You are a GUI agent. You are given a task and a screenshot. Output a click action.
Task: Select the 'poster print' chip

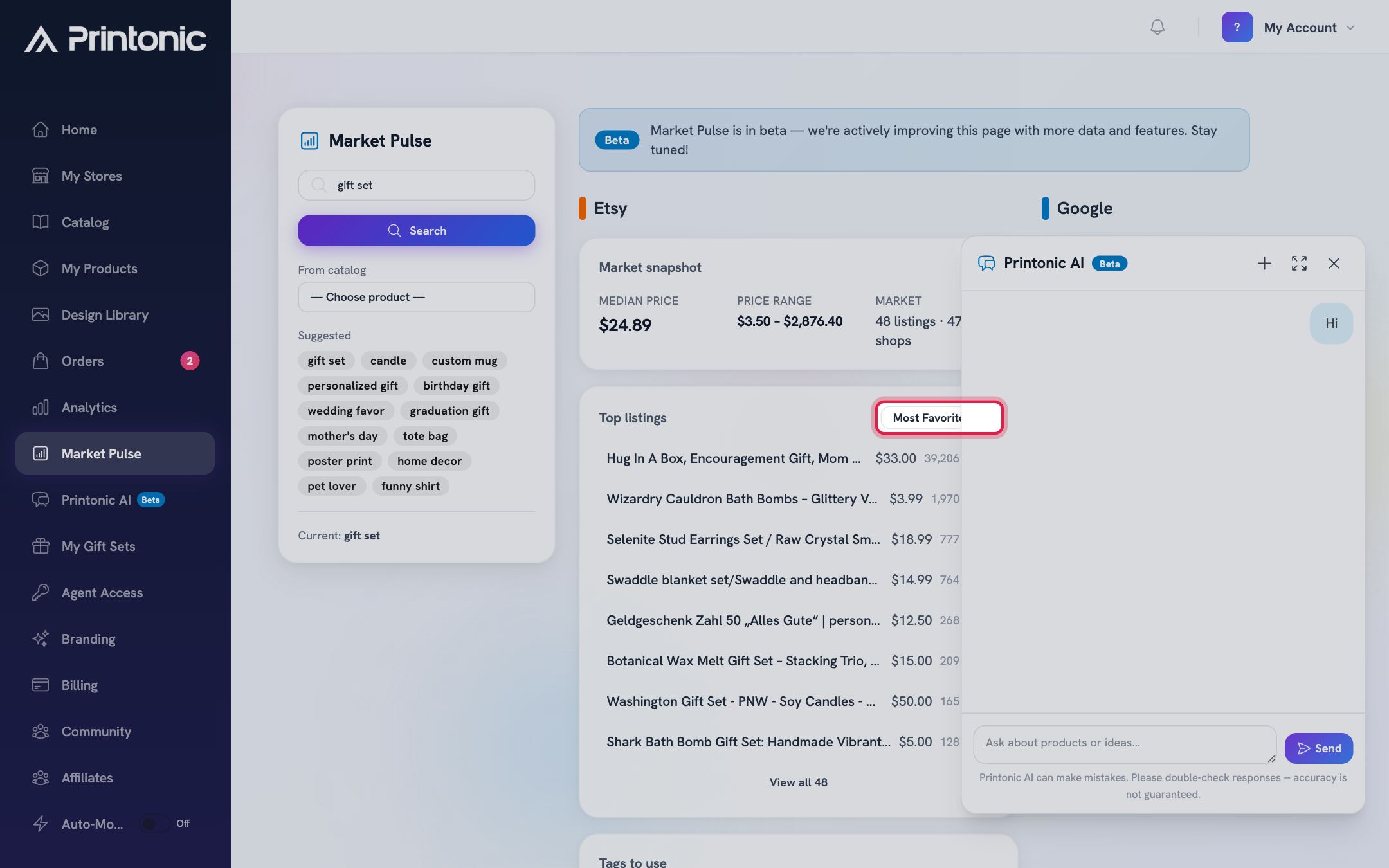point(340,461)
